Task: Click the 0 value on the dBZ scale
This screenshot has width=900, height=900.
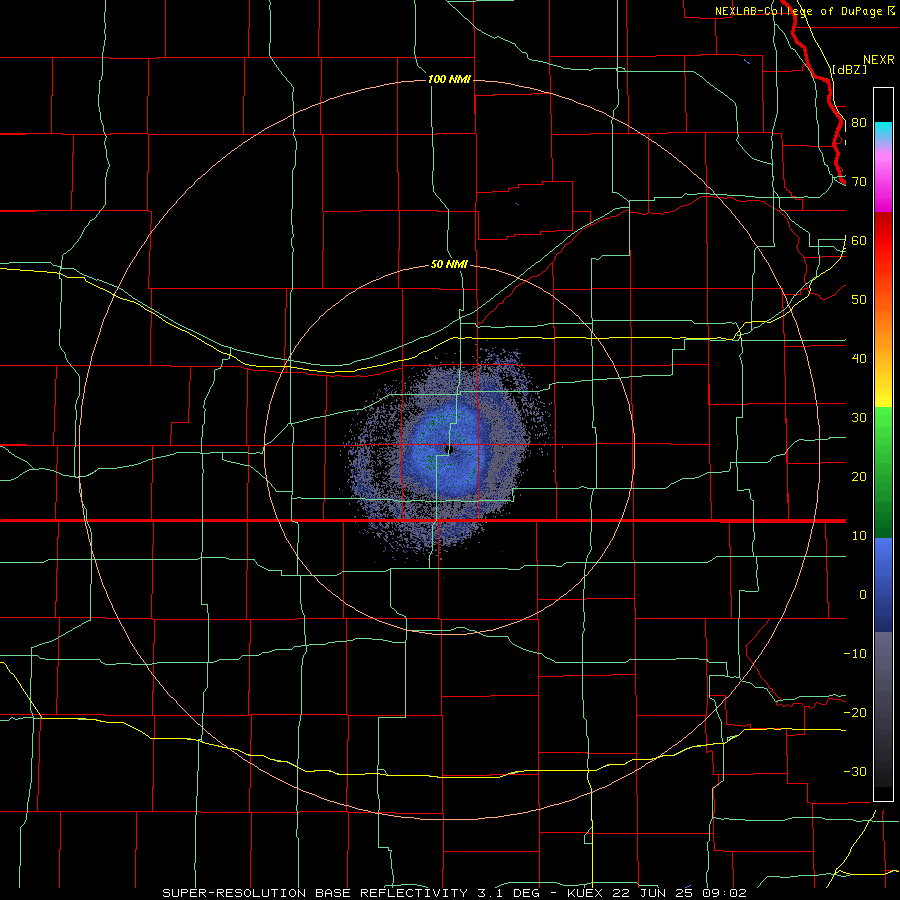Action: pos(863,595)
